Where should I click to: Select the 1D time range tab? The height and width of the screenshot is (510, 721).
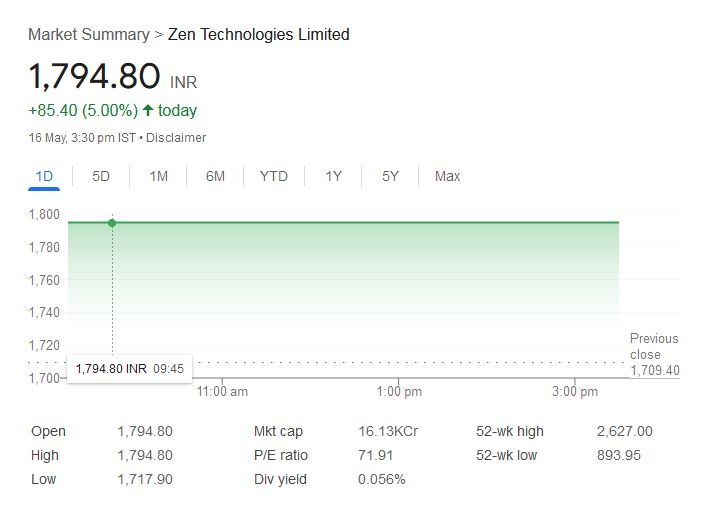pyautogui.click(x=44, y=176)
